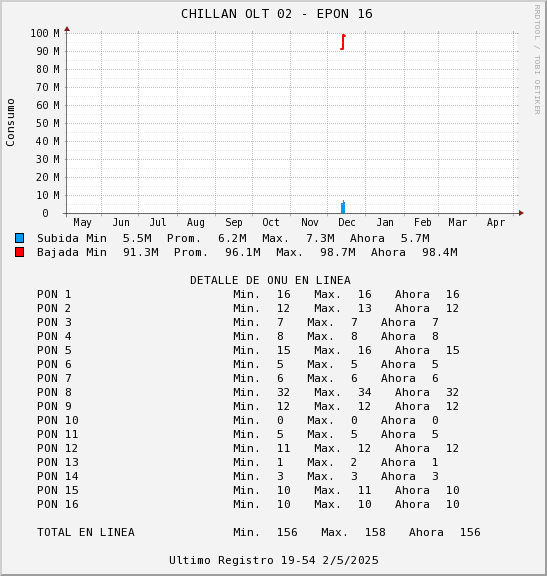547x576 pixels.
Task: Click the red Bajada legend swatch
Action: [19, 252]
